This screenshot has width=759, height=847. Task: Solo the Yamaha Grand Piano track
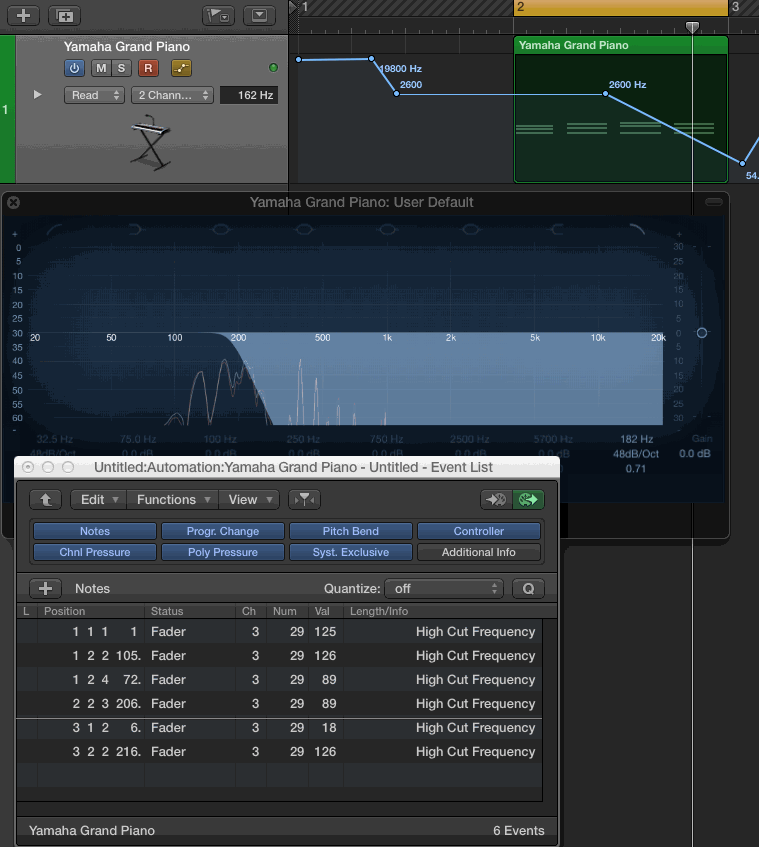pos(122,68)
